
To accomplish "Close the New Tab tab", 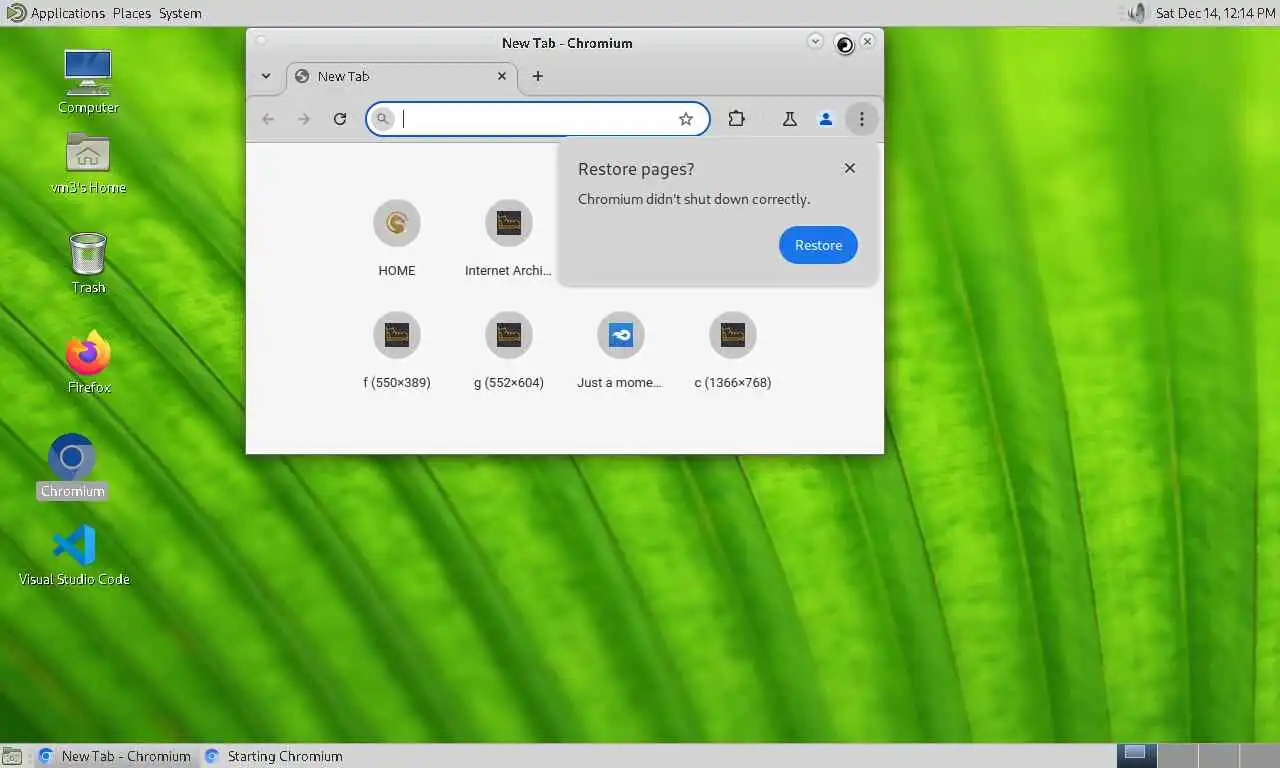I will coord(502,76).
